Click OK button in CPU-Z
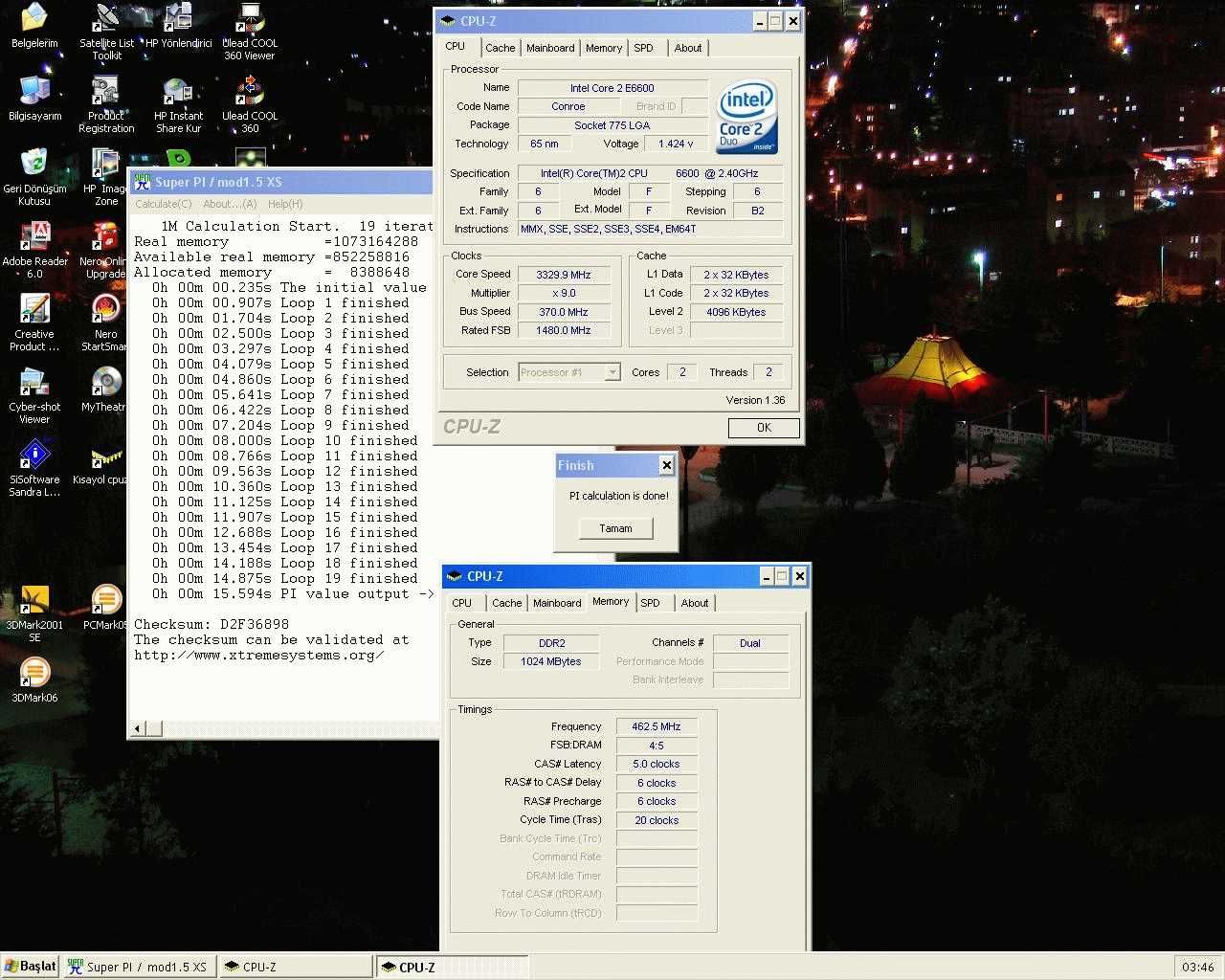Viewport: 1225px width, 980px height. point(764,428)
